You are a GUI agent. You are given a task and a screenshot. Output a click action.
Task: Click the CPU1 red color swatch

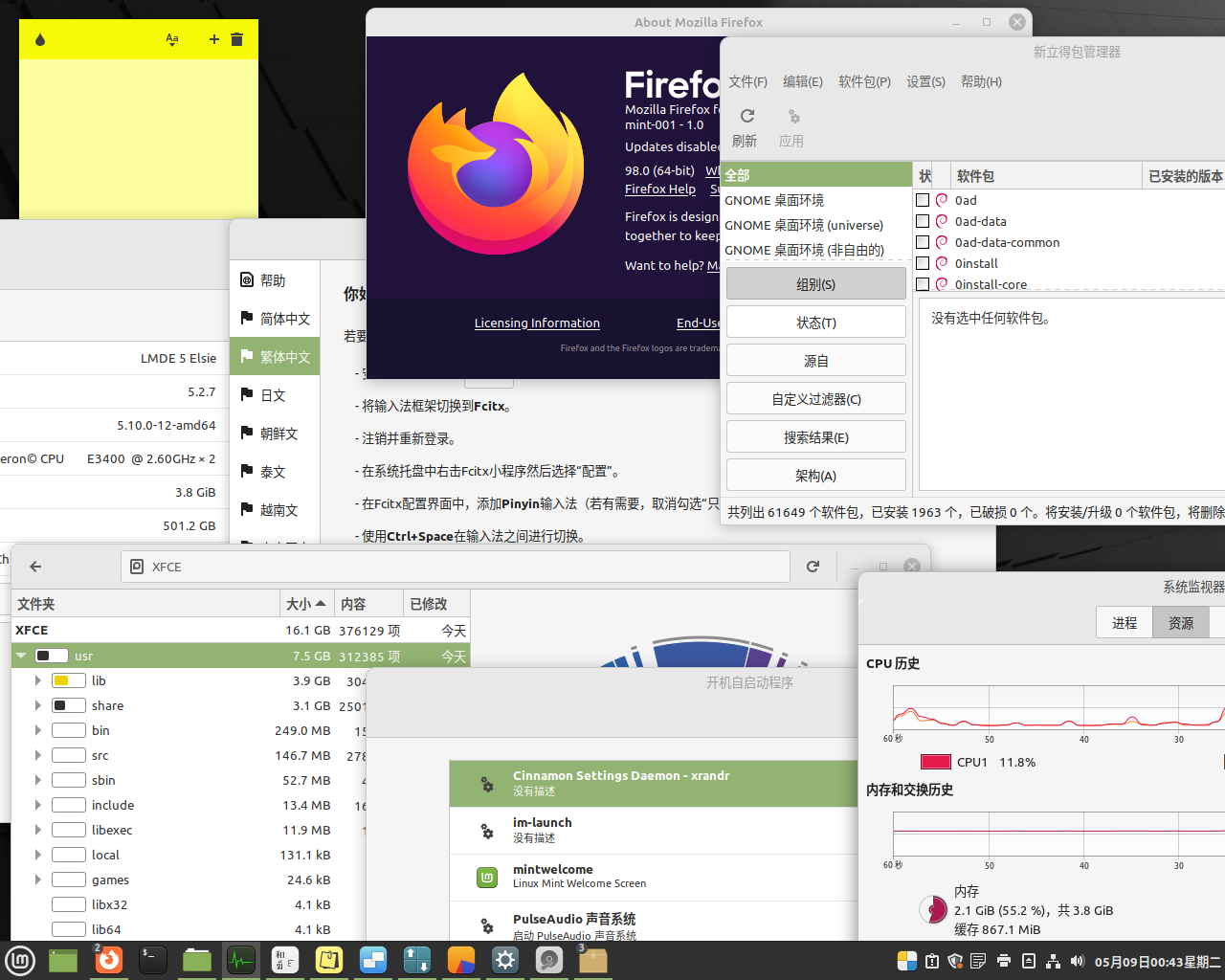[x=934, y=762]
